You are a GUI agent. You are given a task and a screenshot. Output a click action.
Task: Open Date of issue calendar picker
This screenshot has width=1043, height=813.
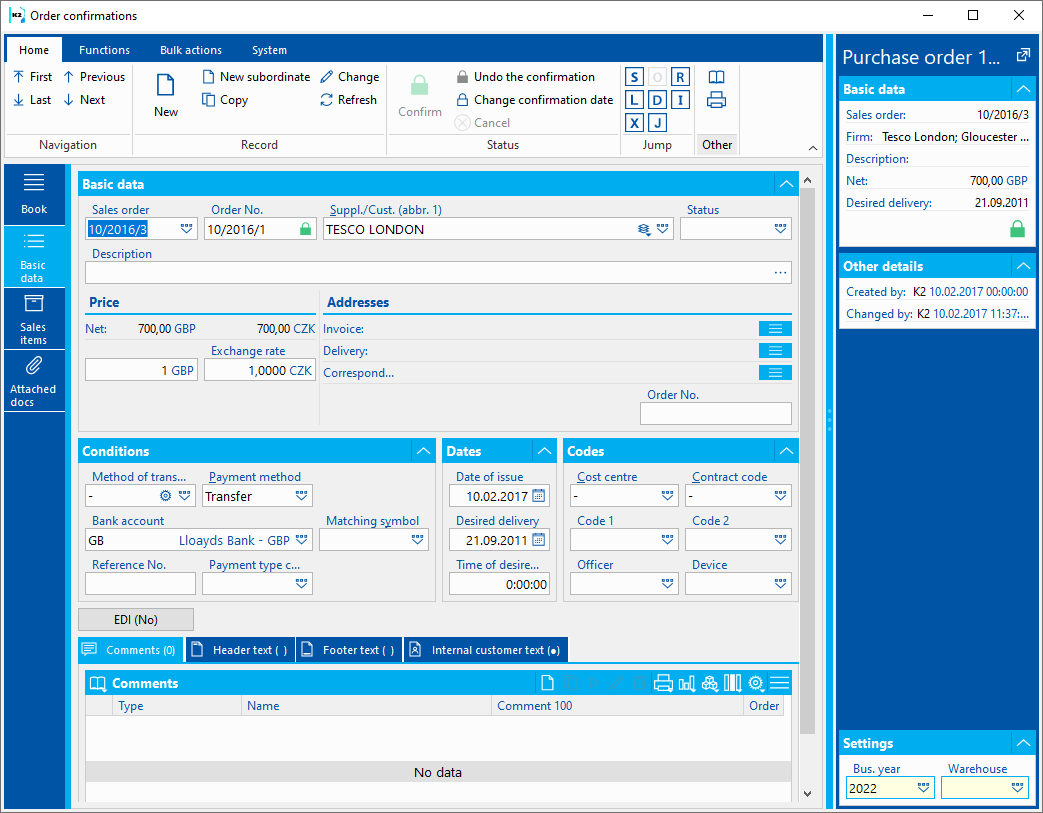pyautogui.click(x=539, y=496)
